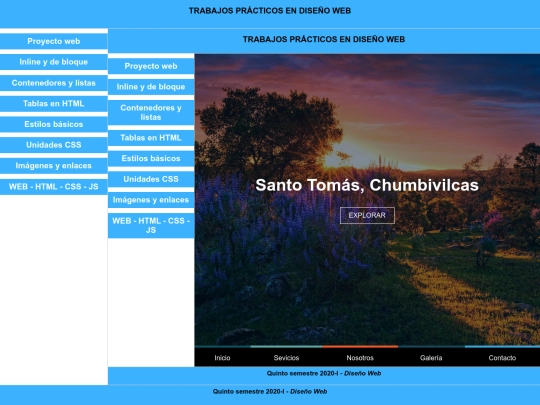Screen dimensions: 540x405
Task: Open Proyecto web in outer left sidebar
Action: point(54,41)
